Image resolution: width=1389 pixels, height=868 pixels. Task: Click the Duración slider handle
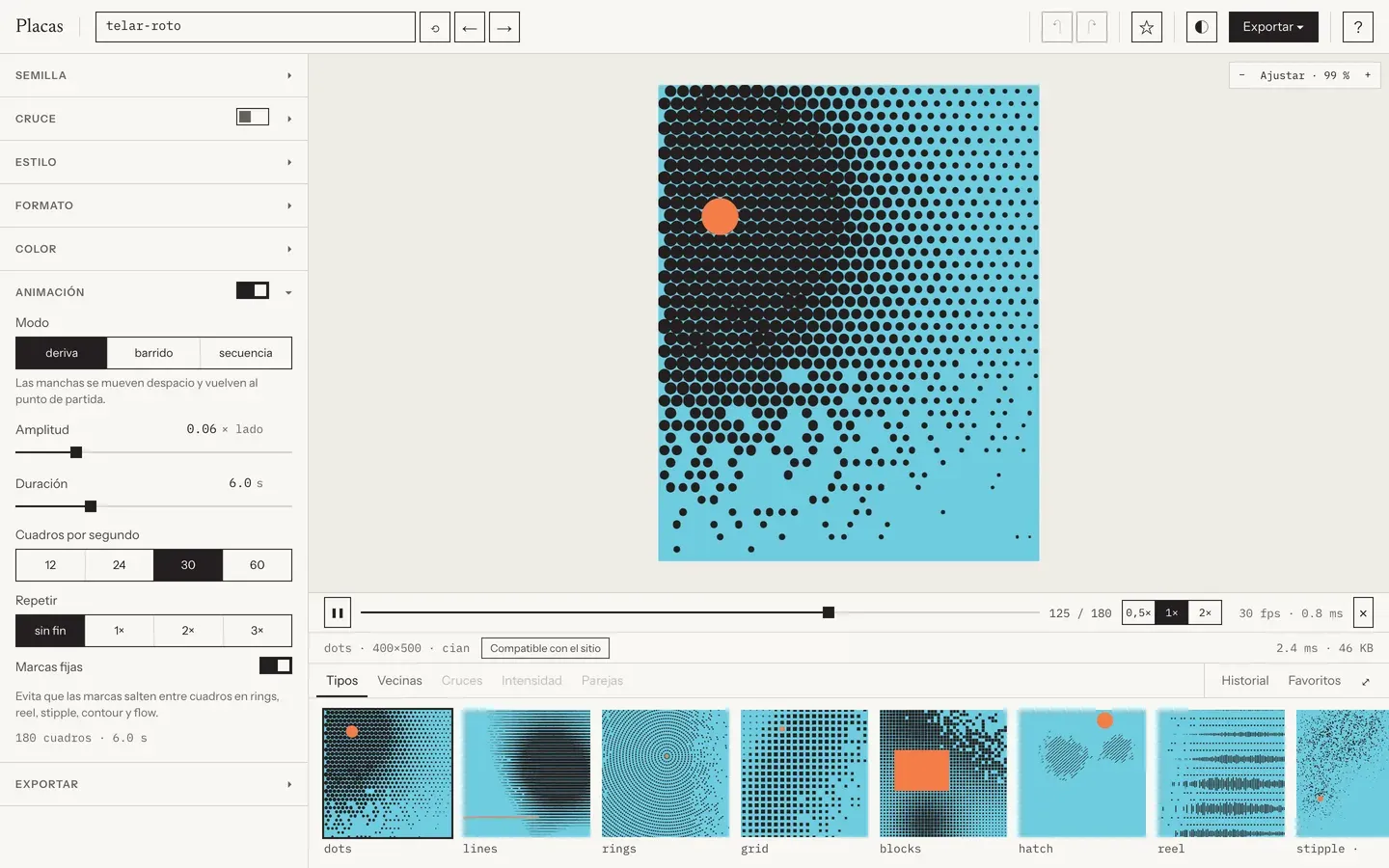pyautogui.click(x=91, y=506)
